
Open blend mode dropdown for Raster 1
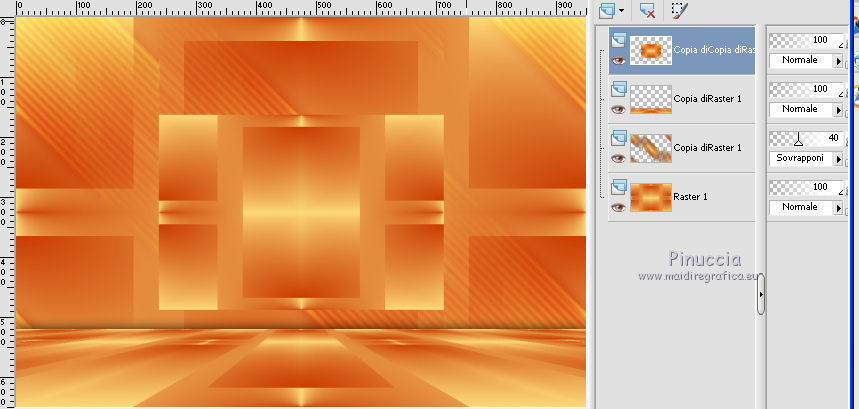(838, 208)
